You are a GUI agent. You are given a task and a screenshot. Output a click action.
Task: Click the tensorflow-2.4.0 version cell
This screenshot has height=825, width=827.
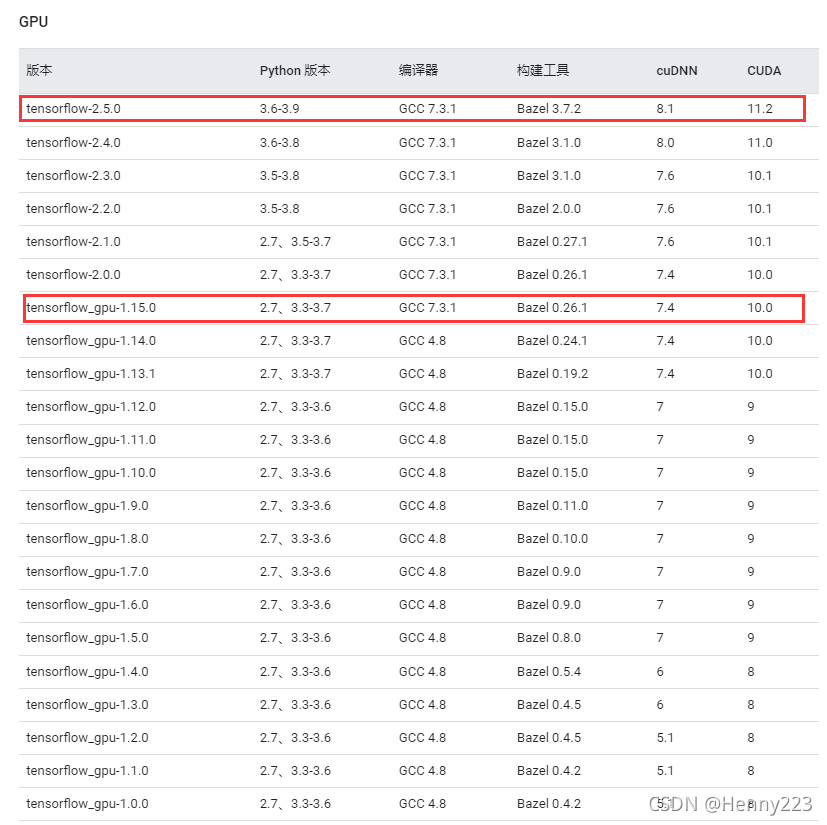[73, 142]
